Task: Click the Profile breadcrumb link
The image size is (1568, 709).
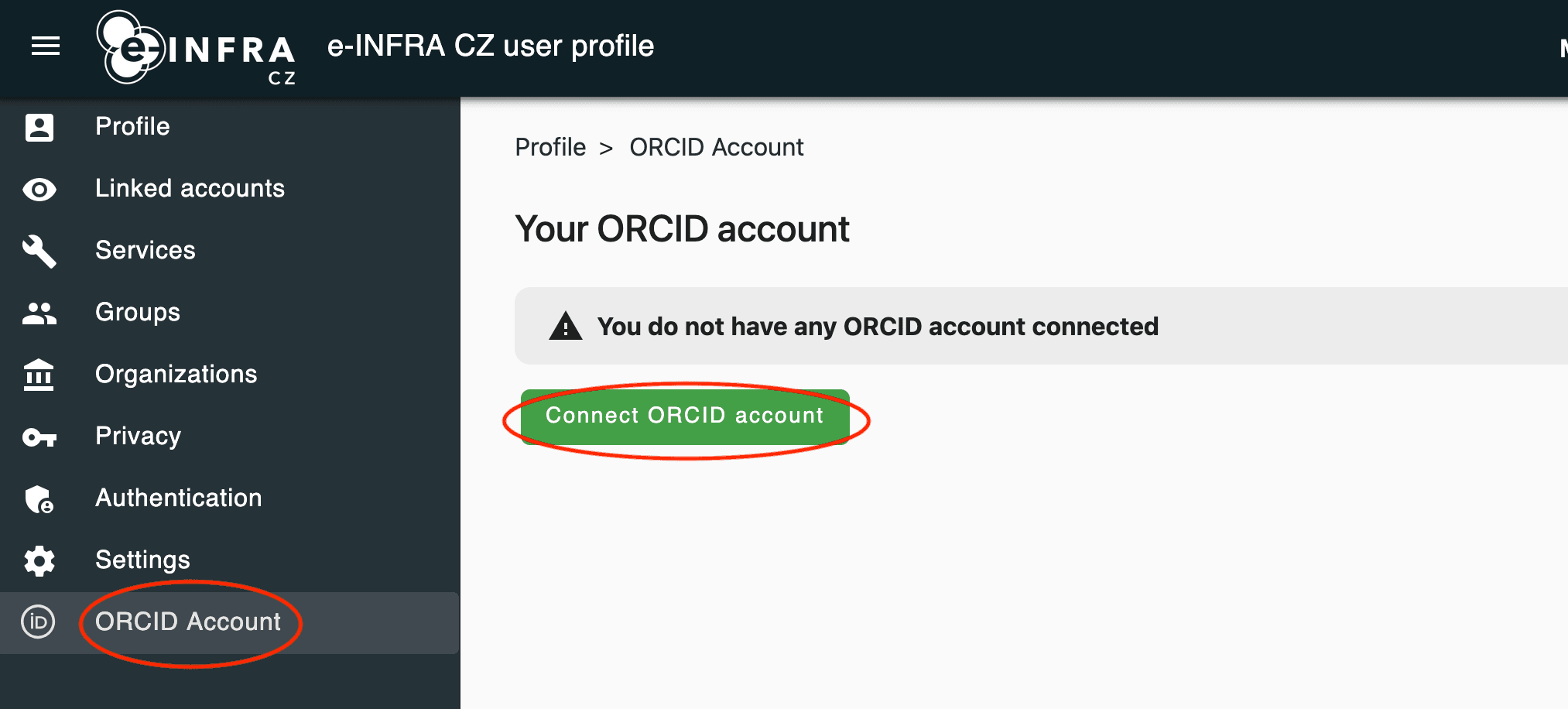Action: pyautogui.click(x=550, y=147)
